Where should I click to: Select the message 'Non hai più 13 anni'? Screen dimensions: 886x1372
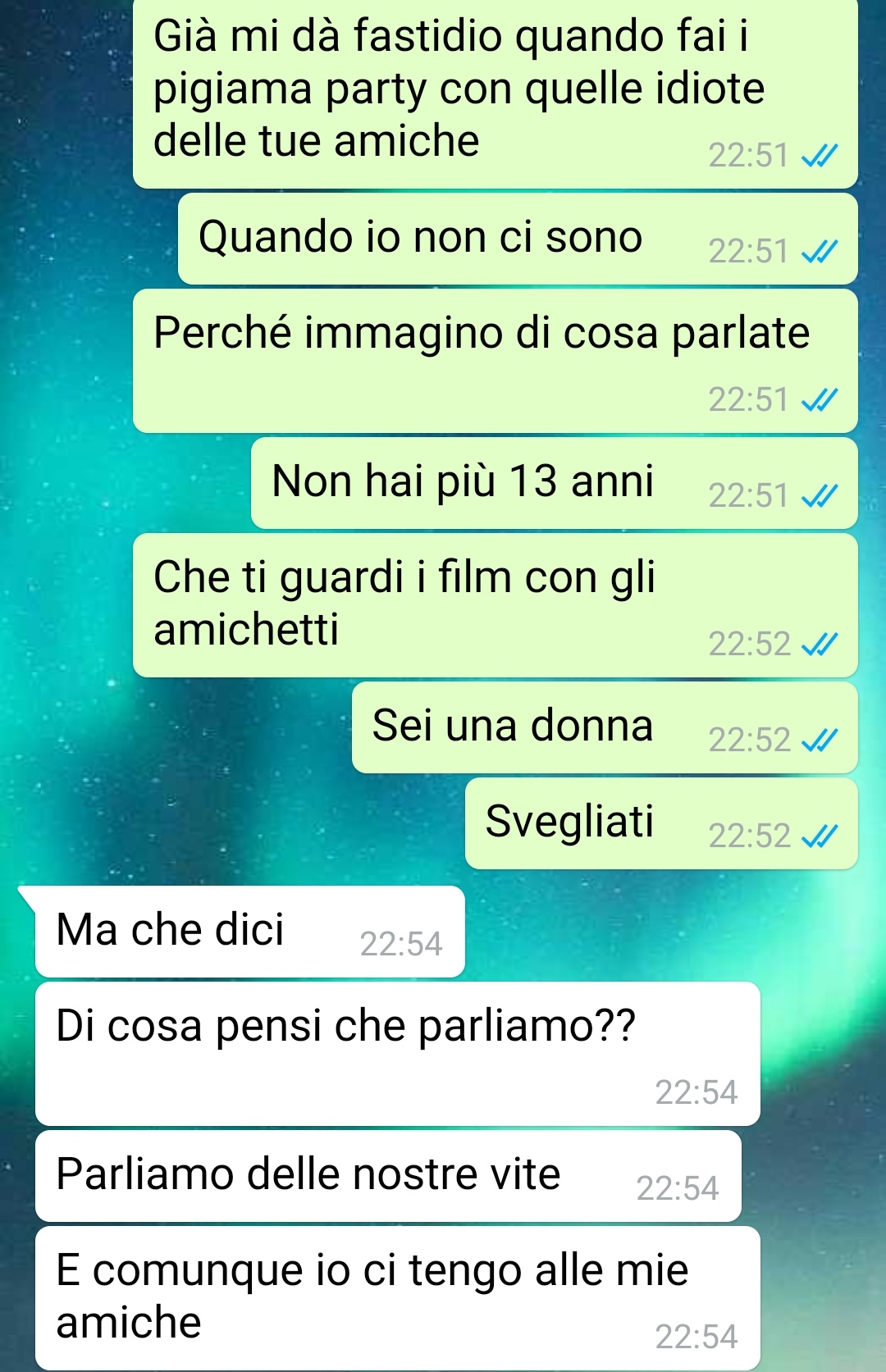coord(555,483)
